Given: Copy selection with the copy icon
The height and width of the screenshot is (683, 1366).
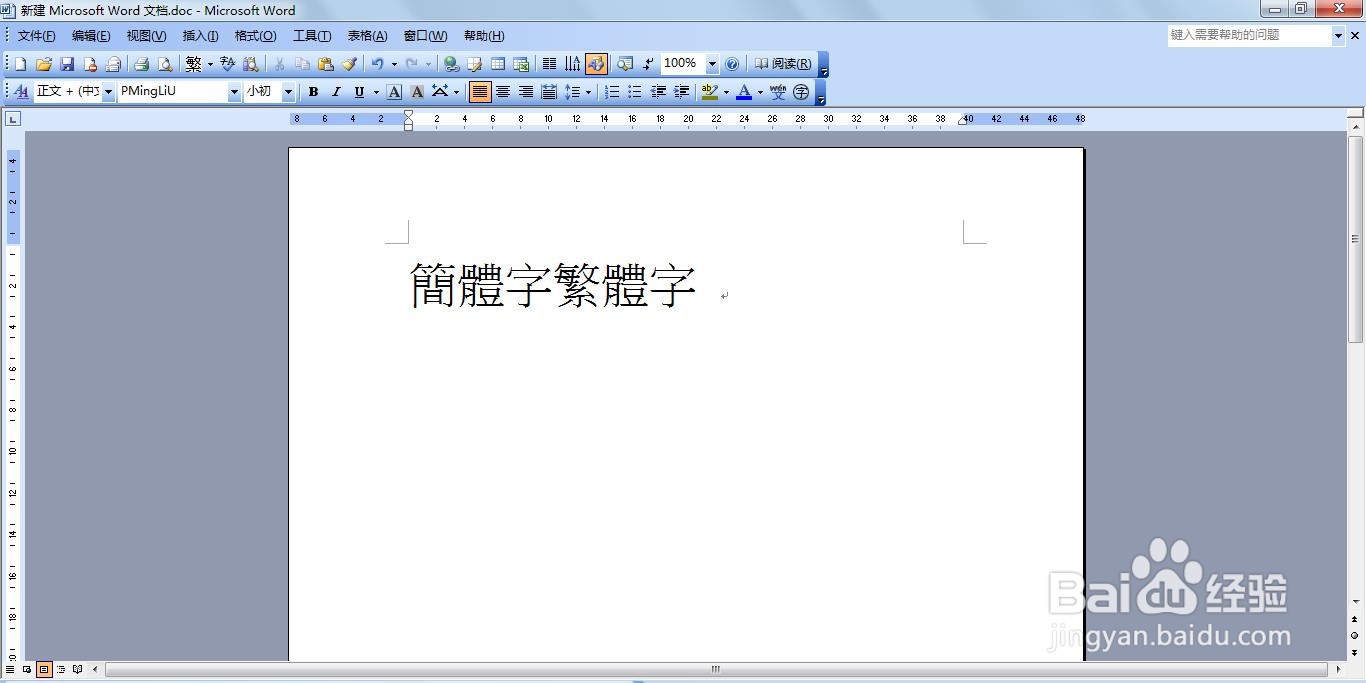Looking at the screenshot, I should pyautogui.click(x=302, y=64).
